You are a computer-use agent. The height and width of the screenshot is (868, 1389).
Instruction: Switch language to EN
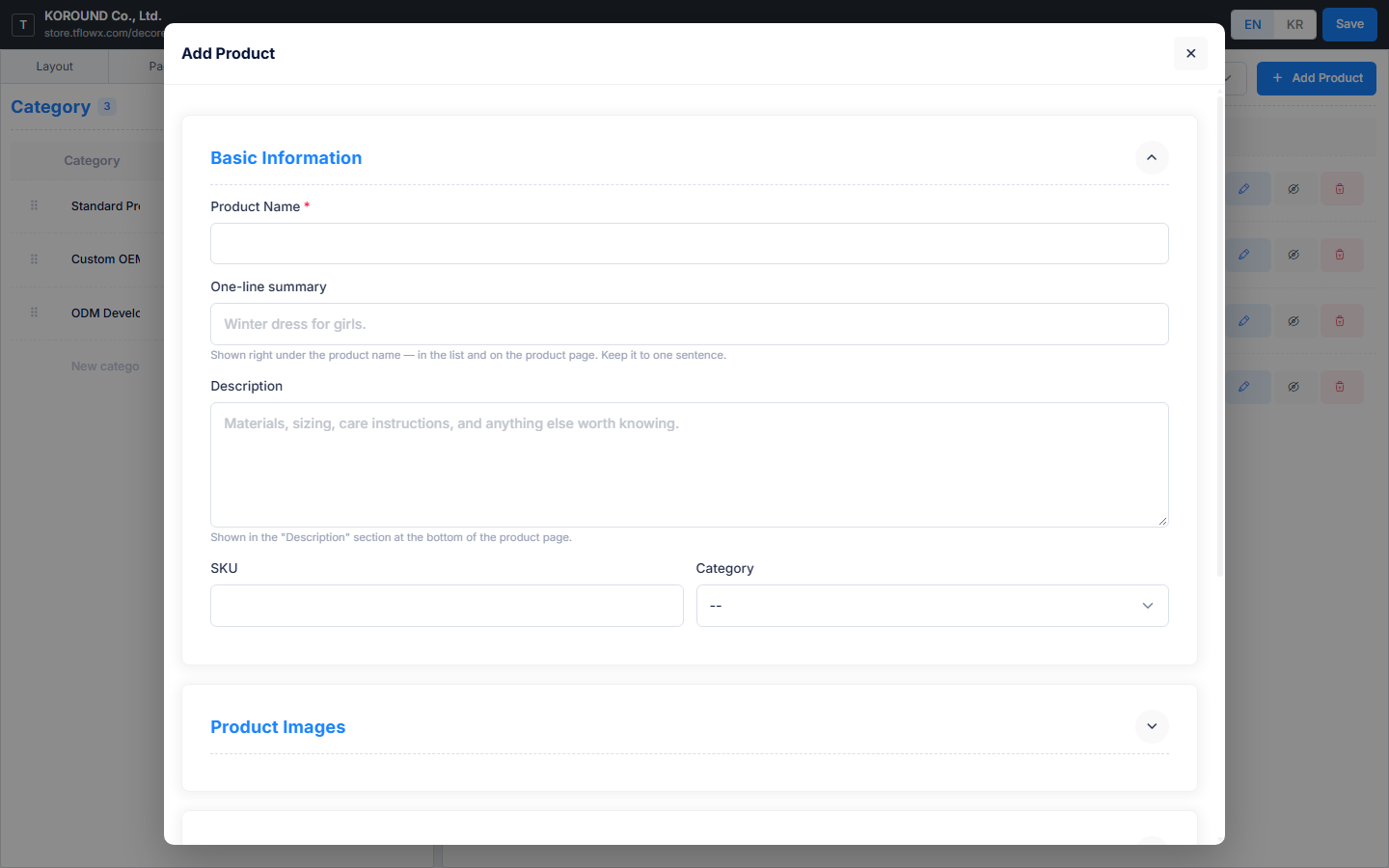(1252, 24)
